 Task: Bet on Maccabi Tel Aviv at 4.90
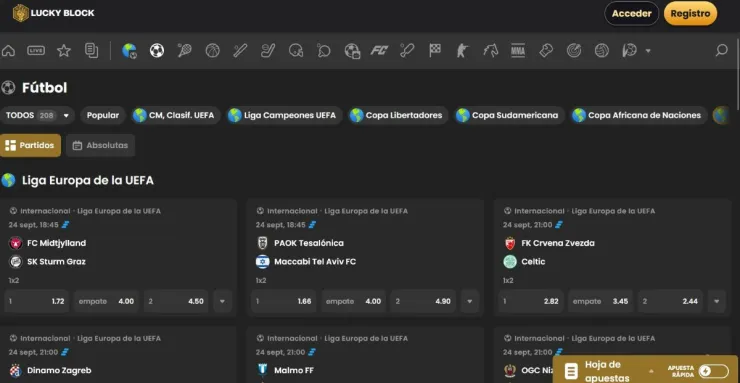coord(423,301)
